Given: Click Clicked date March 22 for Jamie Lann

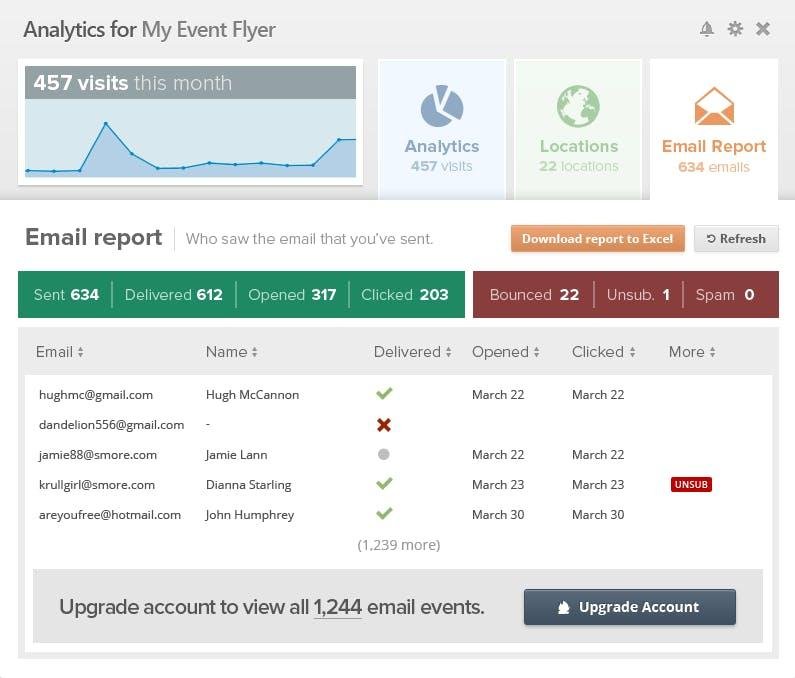Looking at the screenshot, I should coord(598,455).
